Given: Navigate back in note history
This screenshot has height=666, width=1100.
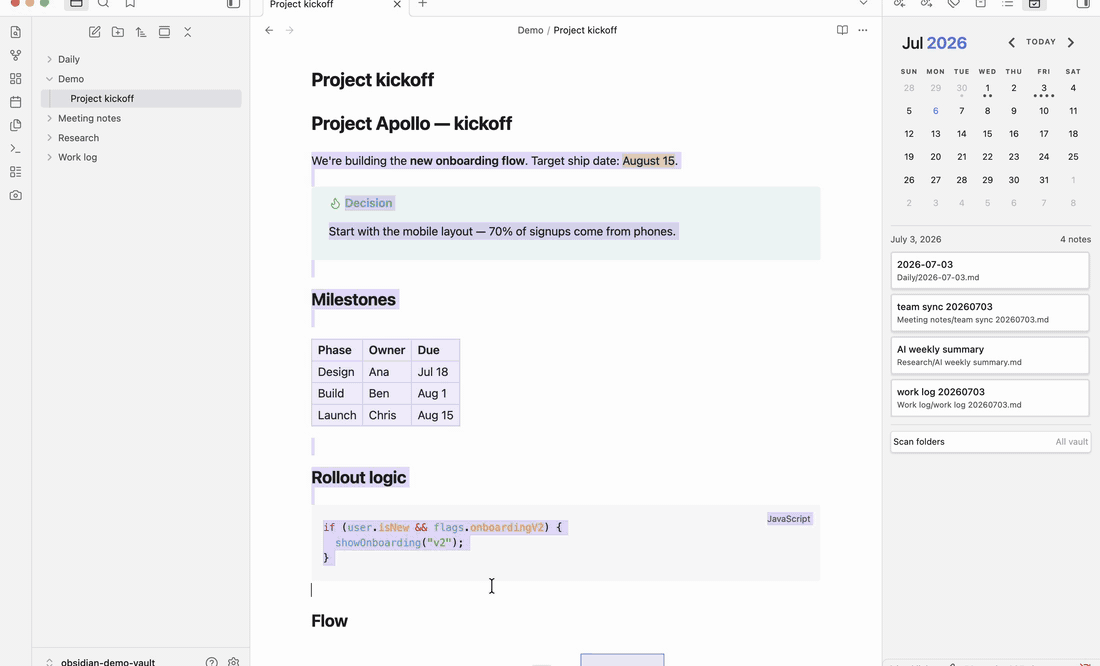Looking at the screenshot, I should (269, 30).
